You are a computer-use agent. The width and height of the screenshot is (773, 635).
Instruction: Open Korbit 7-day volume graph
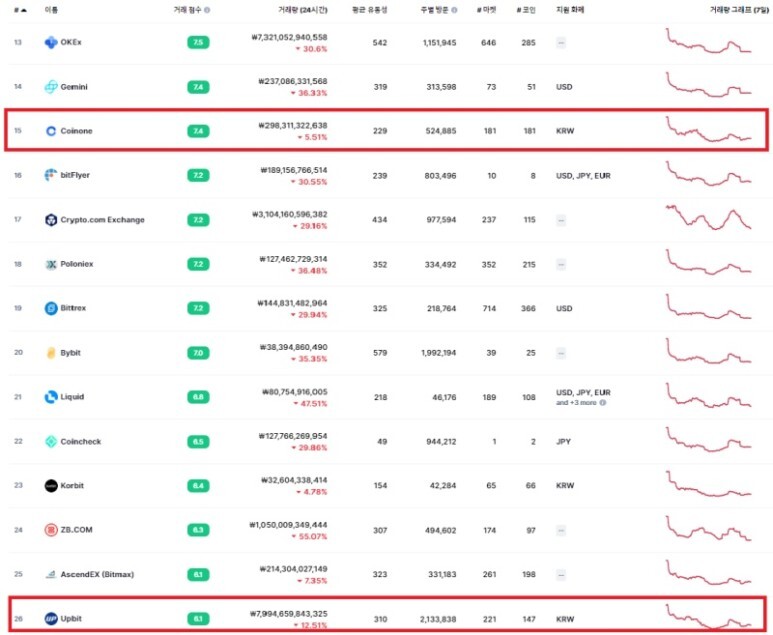coord(708,484)
